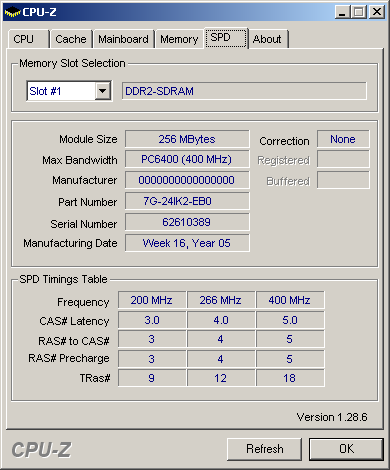Click the 400 MHz frequency cell
The width and height of the screenshot is (390, 470).
[290, 300]
